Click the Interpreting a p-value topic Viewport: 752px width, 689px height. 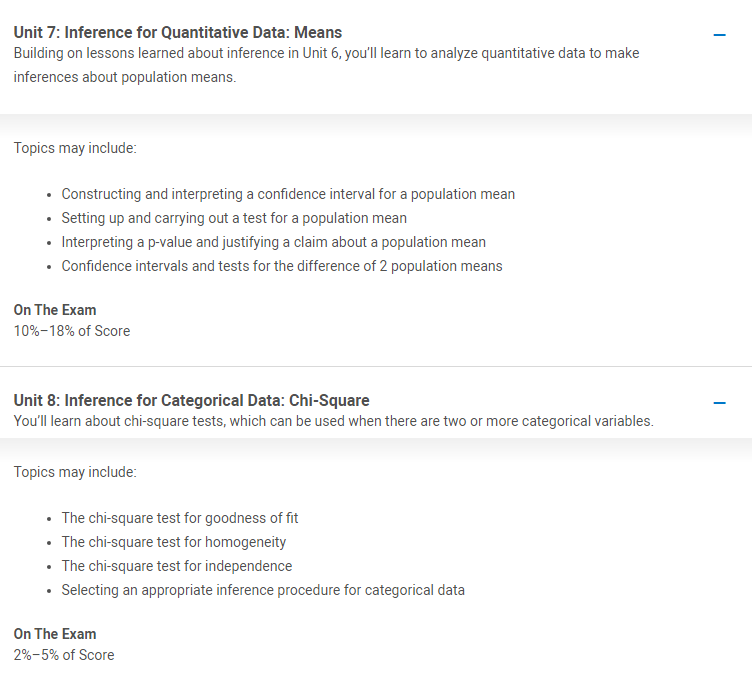(x=273, y=242)
